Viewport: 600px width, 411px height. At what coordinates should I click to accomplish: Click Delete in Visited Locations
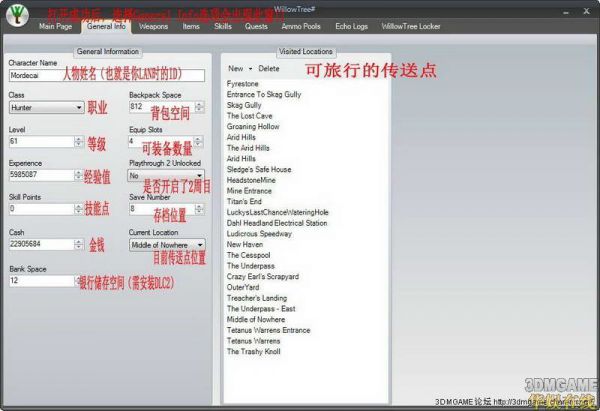point(269,69)
